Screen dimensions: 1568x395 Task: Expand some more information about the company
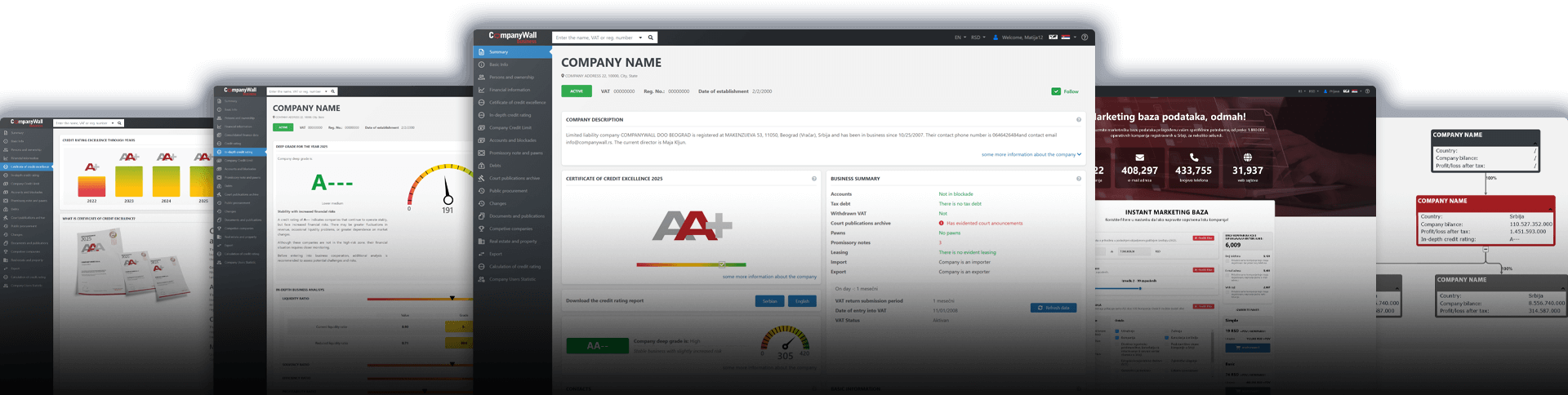click(1031, 154)
